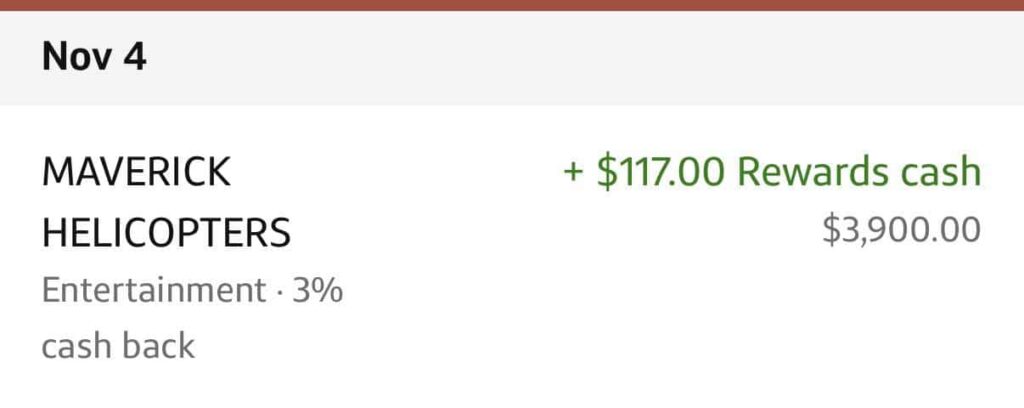
Task: Select the + $117.00 Rewards cash amount
Action: tap(772, 172)
